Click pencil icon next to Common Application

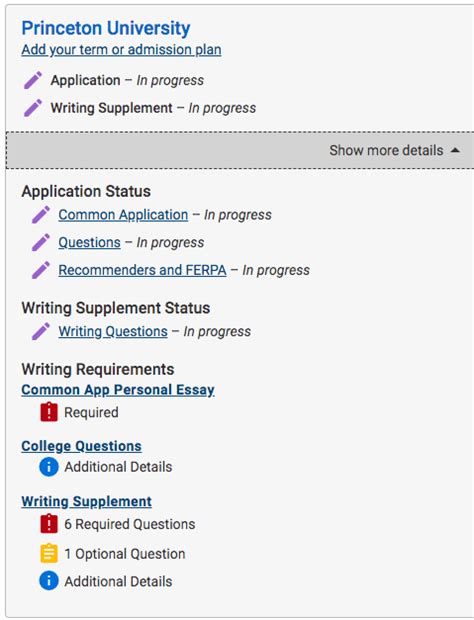(41, 215)
